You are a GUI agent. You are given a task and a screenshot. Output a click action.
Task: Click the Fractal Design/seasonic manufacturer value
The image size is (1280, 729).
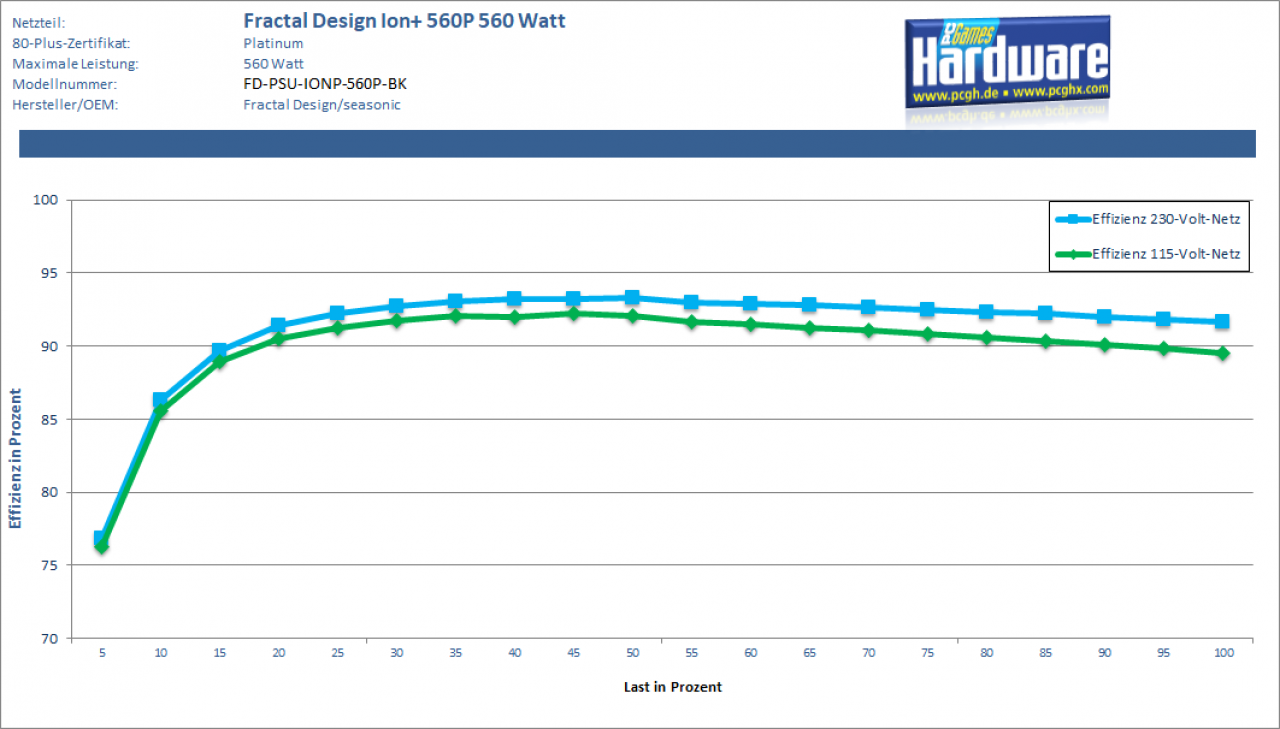pos(322,104)
